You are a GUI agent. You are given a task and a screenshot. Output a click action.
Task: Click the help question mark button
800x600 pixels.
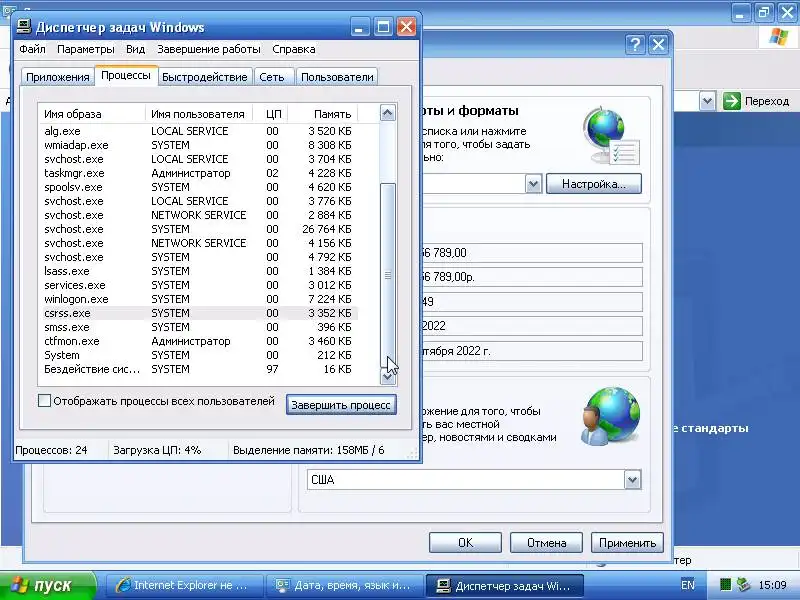[x=635, y=45]
